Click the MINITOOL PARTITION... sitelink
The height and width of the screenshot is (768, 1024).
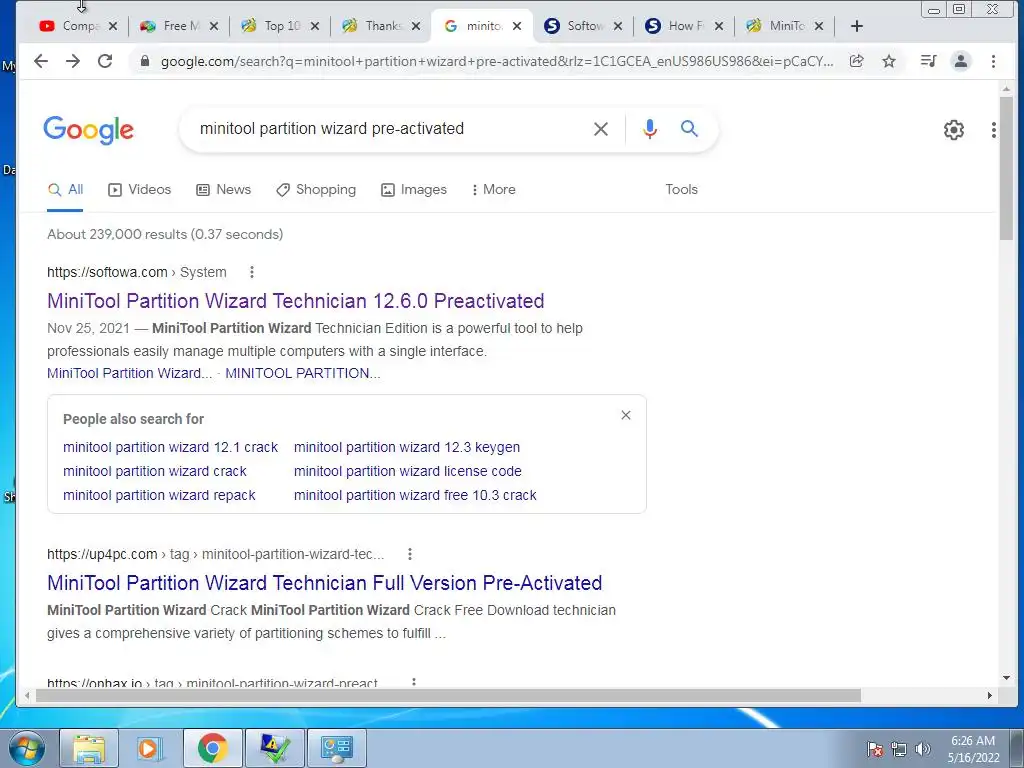[x=302, y=374]
